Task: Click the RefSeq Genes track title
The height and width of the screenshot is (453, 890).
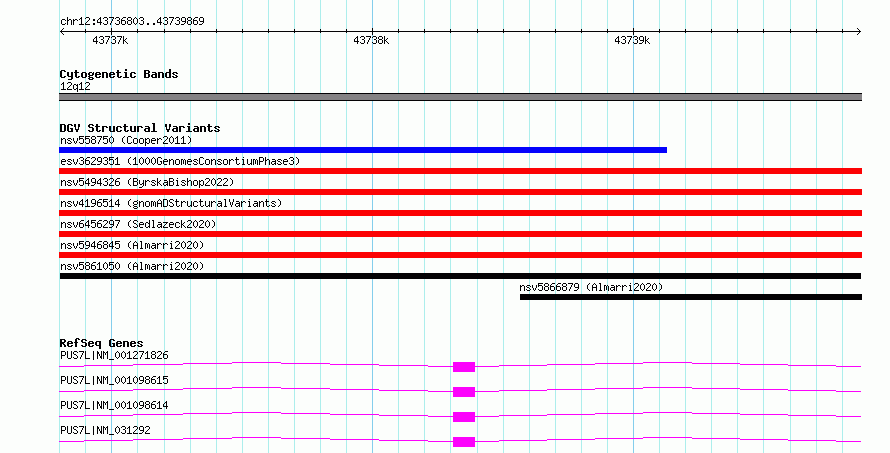Action: (x=101, y=343)
